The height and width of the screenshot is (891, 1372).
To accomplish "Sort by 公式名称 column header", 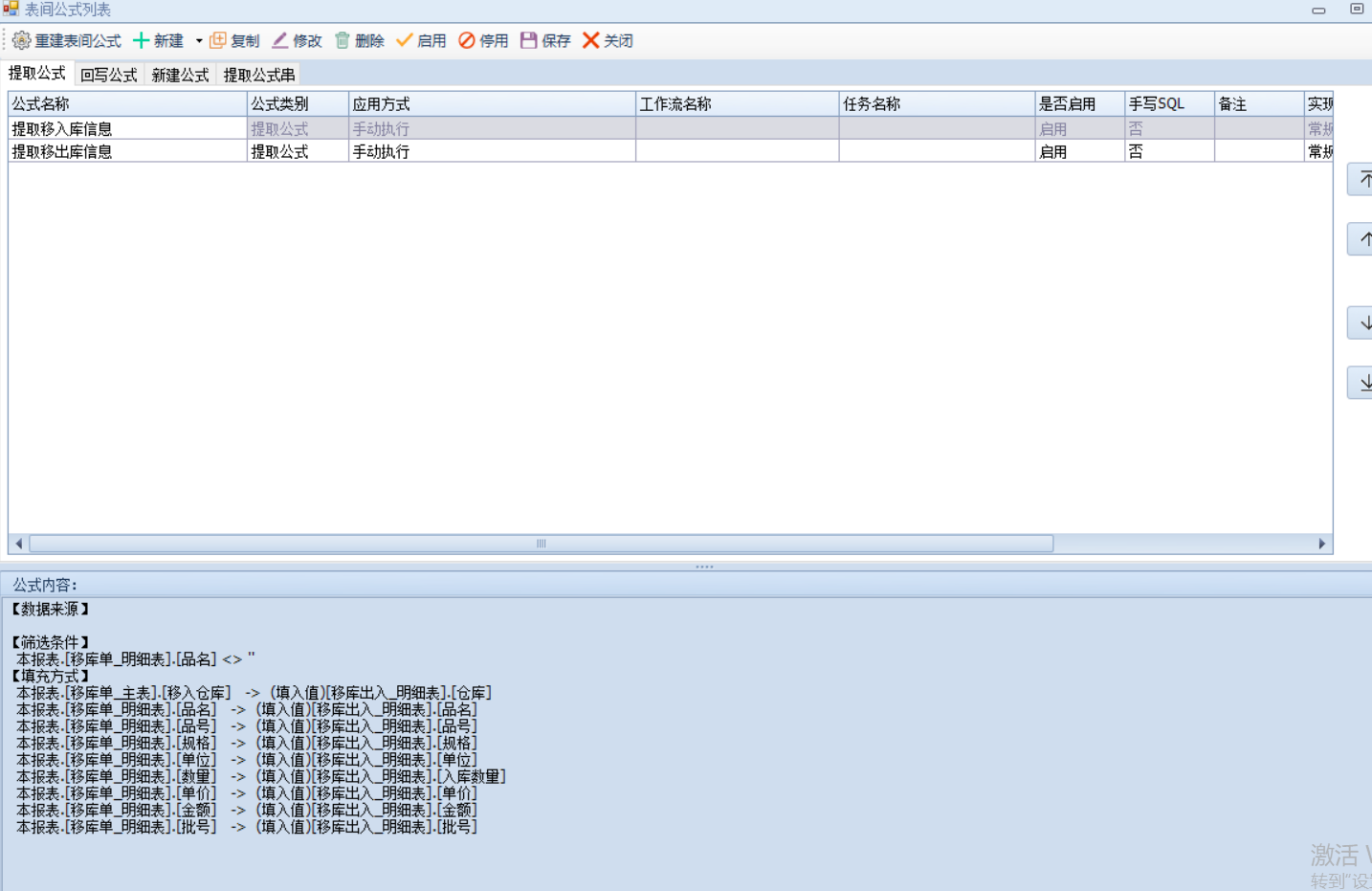I will click(126, 103).
